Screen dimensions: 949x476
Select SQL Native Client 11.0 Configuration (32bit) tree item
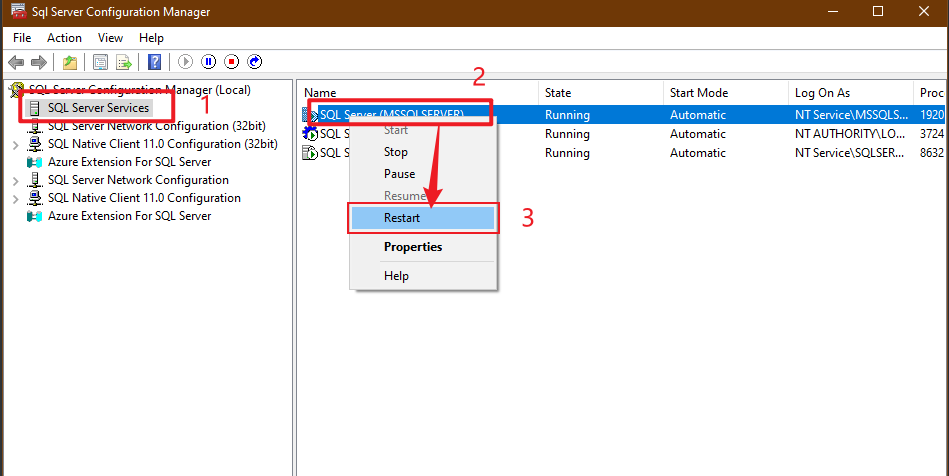[x=163, y=144]
